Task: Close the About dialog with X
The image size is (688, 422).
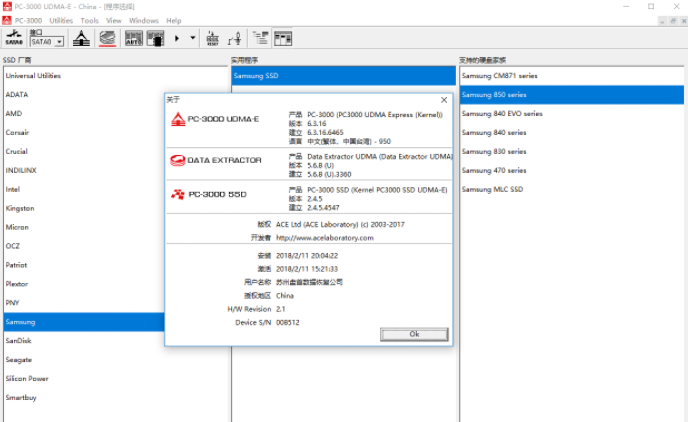Action: [444, 100]
